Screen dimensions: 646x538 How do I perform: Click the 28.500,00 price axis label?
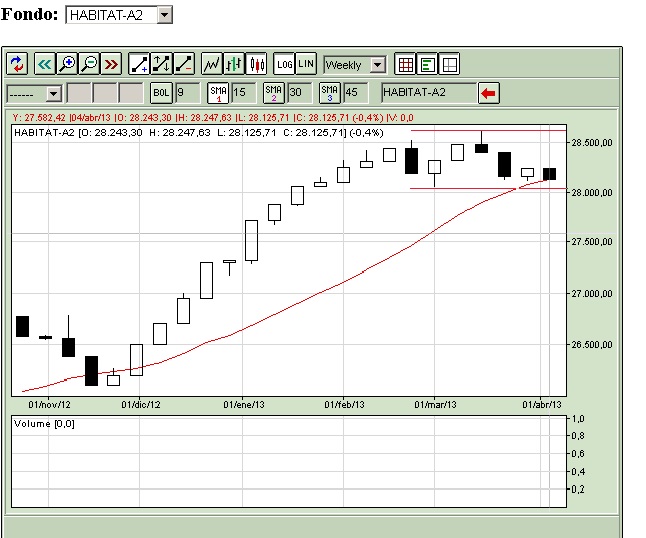click(592, 143)
